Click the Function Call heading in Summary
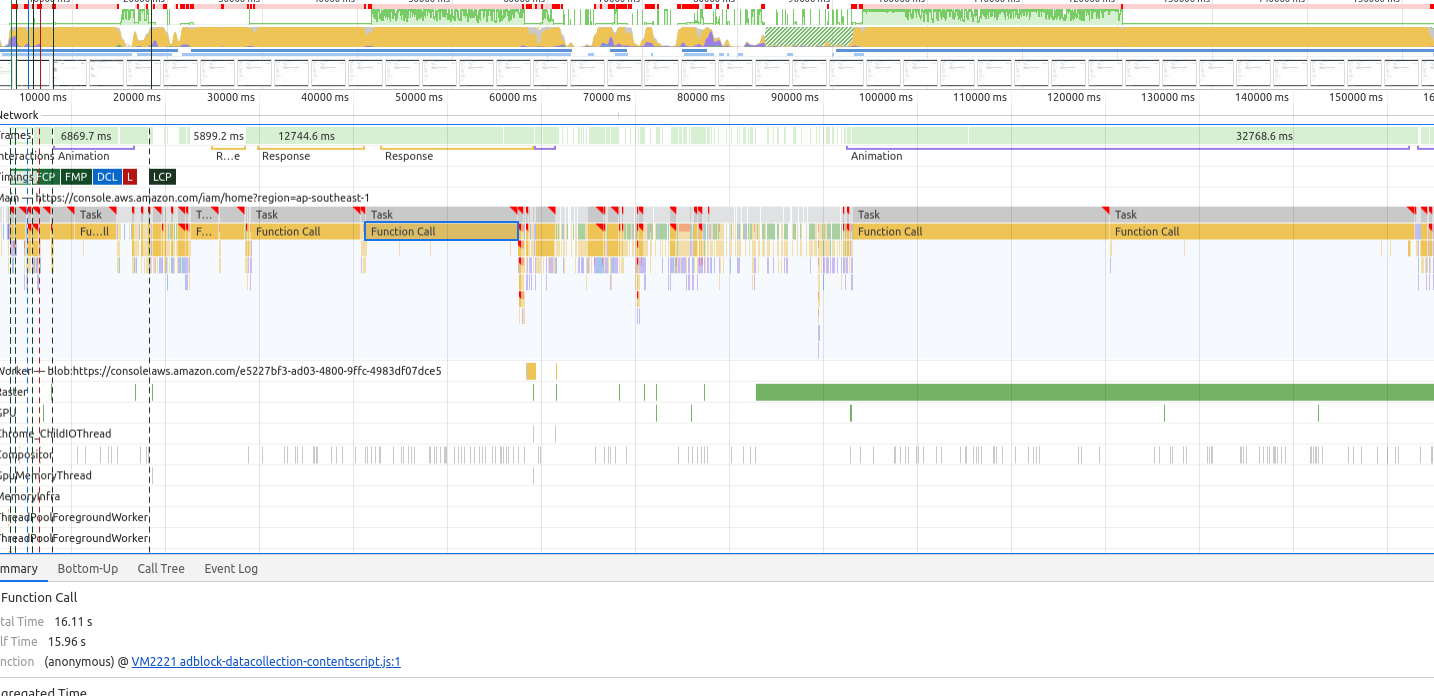This screenshot has width=1434, height=696. tap(39, 598)
